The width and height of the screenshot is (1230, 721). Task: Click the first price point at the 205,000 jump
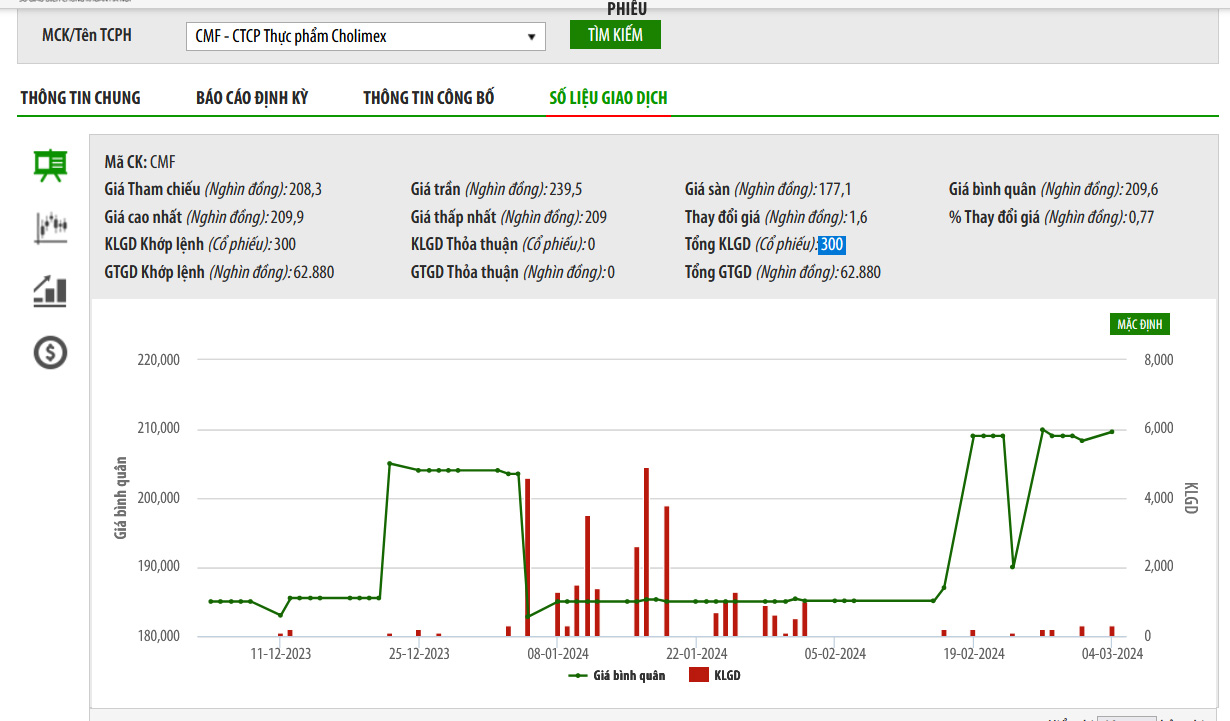click(x=389, y=463)
